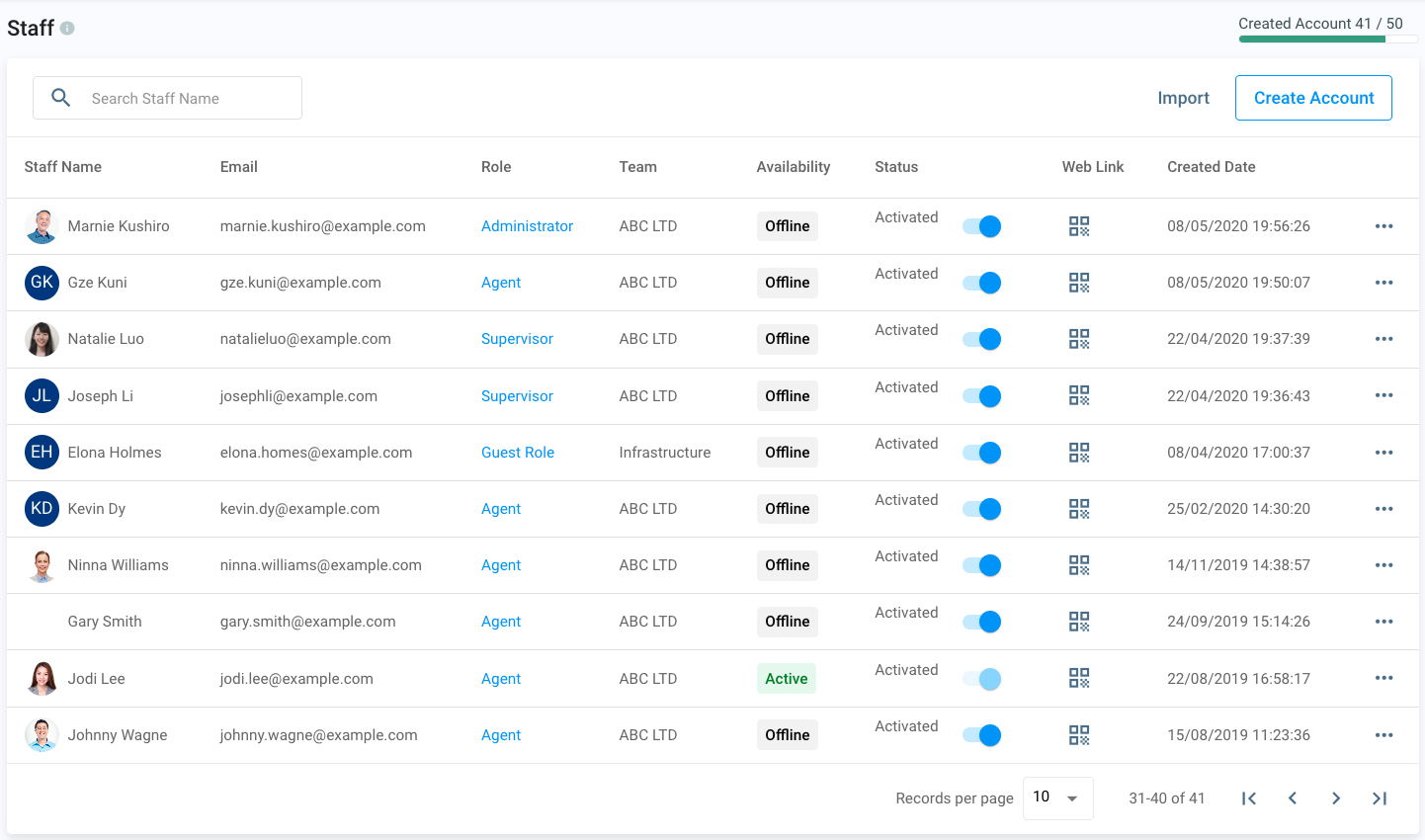Toggle activation status for Gze Kuni
This screenshot has height=840, width=1425.
pyautogui.click(x=982, y=283)
